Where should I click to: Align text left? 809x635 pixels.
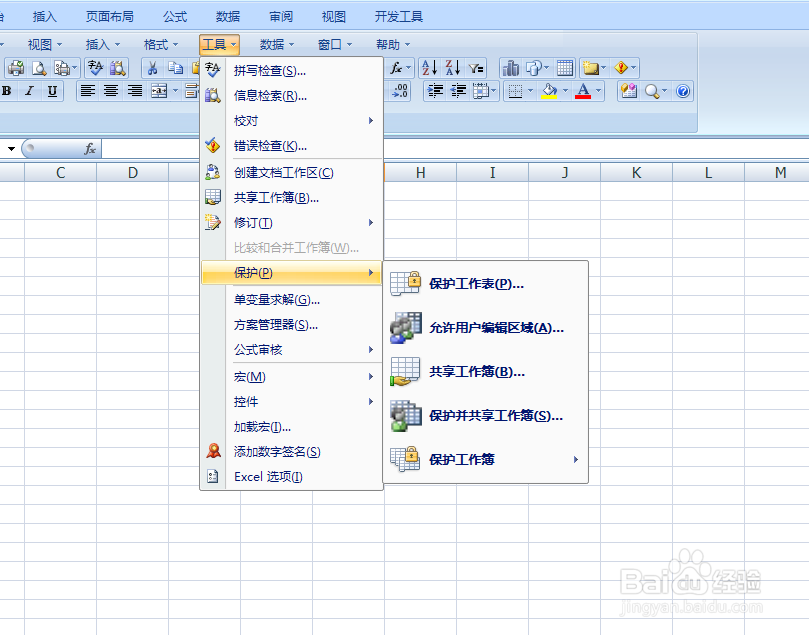88,91
